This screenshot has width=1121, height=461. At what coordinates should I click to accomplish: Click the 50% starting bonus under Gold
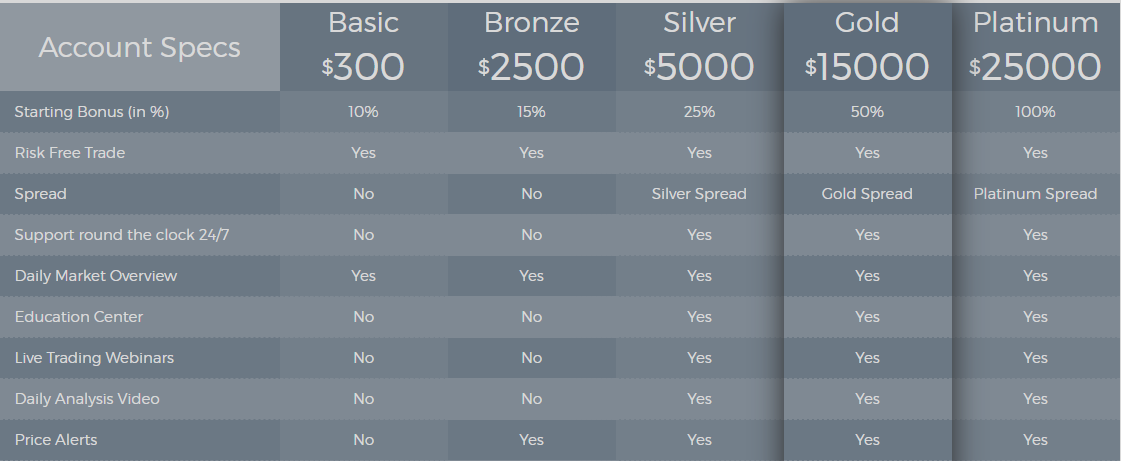(x=867, y=112)
